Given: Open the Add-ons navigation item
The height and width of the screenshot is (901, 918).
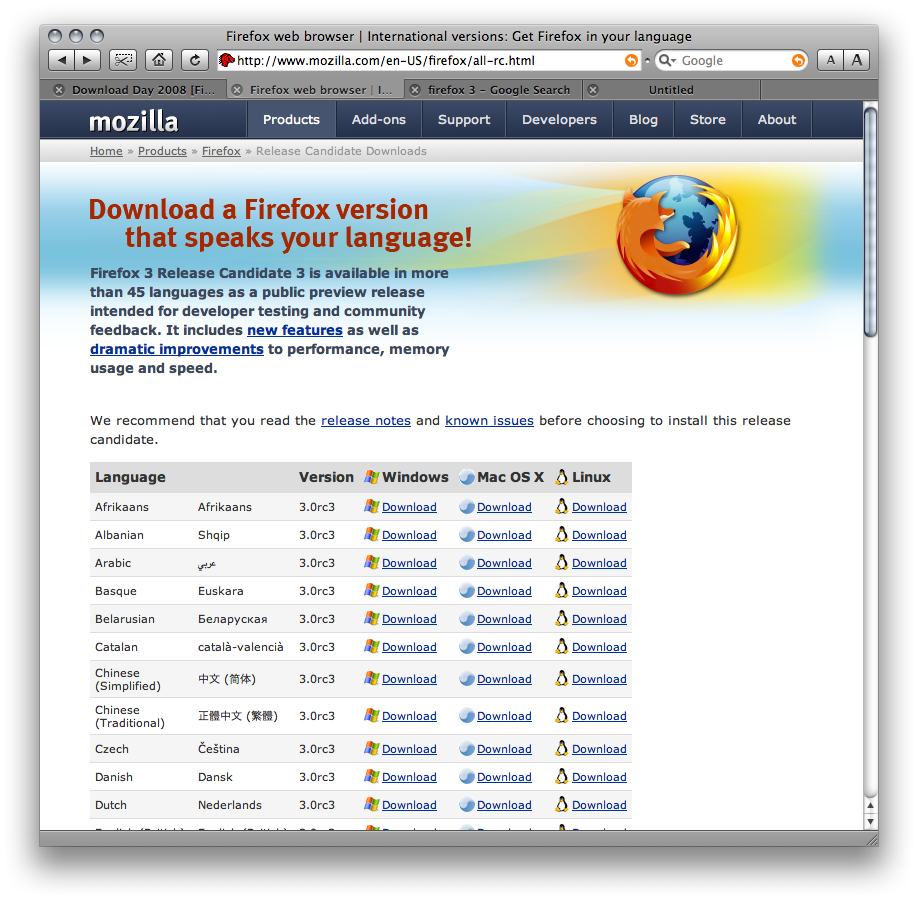Looking at the screenshot, I should tap(379, 119).
